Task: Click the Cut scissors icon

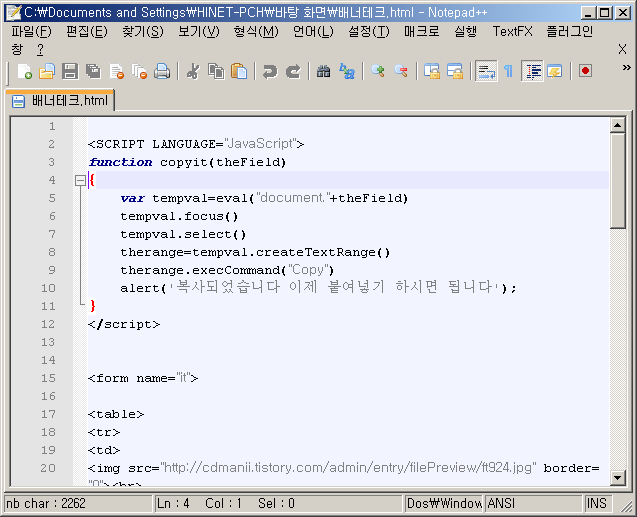Action: point(193,71)
